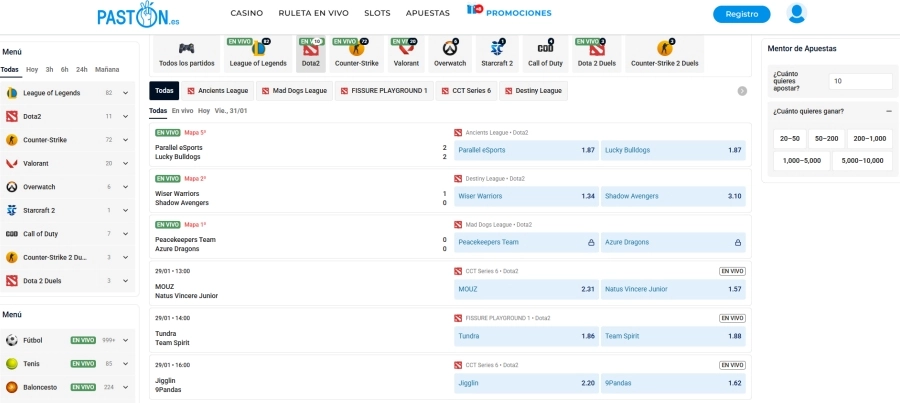Click locked Azure Dragons odds padlock
900x403 pixels.
click(x=738, y=243)
